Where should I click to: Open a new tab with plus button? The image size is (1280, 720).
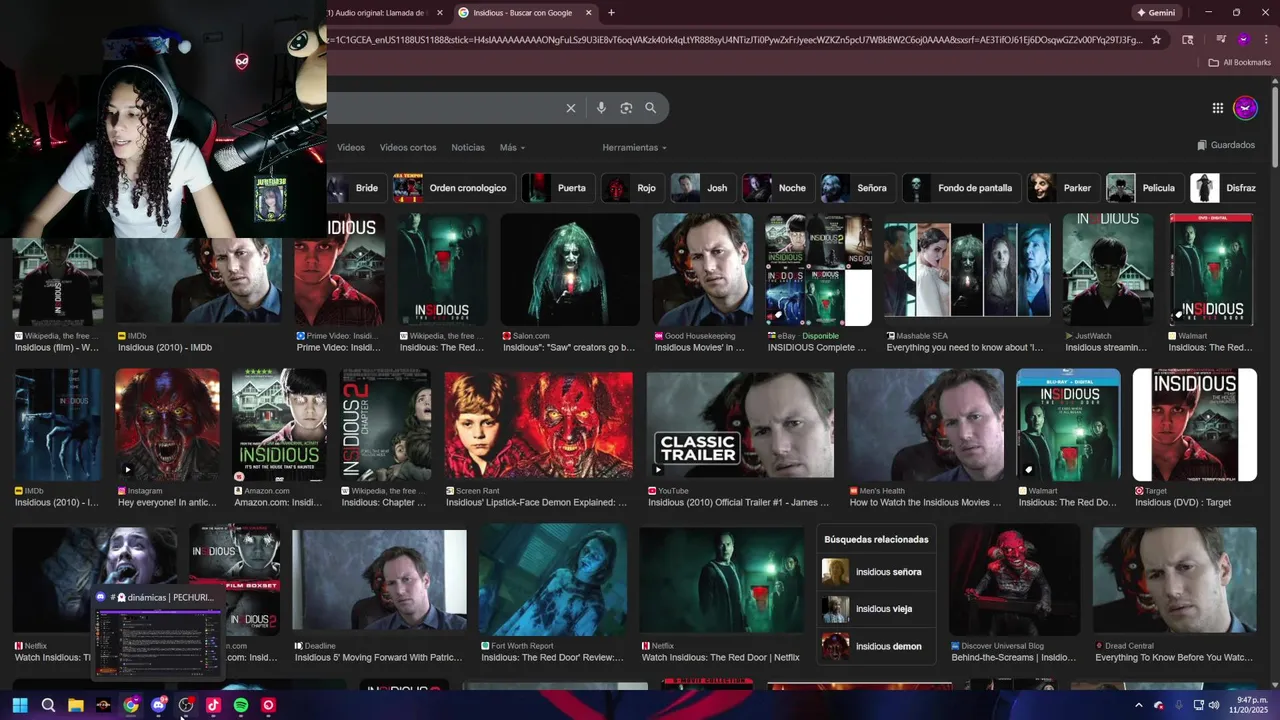pos(611,13)
